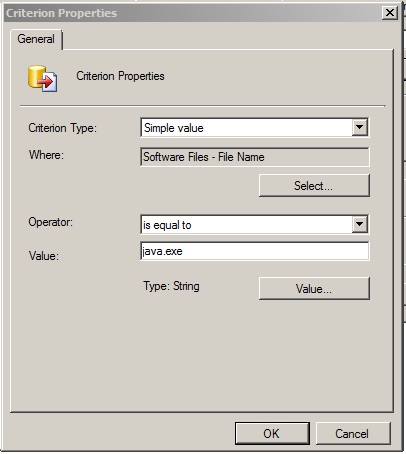The image size is (406, 454).
Task: Close the Criterion Properties dialog
Action: pyautogui.click(x=390, y=13)
